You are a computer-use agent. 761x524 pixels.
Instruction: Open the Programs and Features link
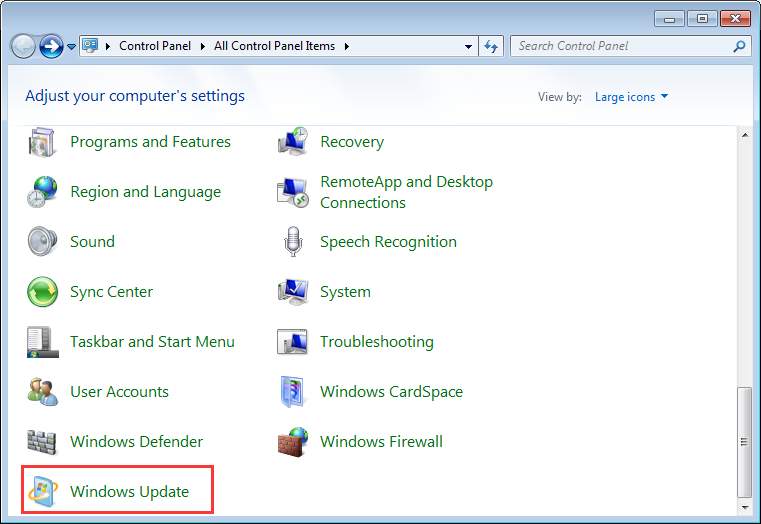pyautogui.click(x=150, y=142)
